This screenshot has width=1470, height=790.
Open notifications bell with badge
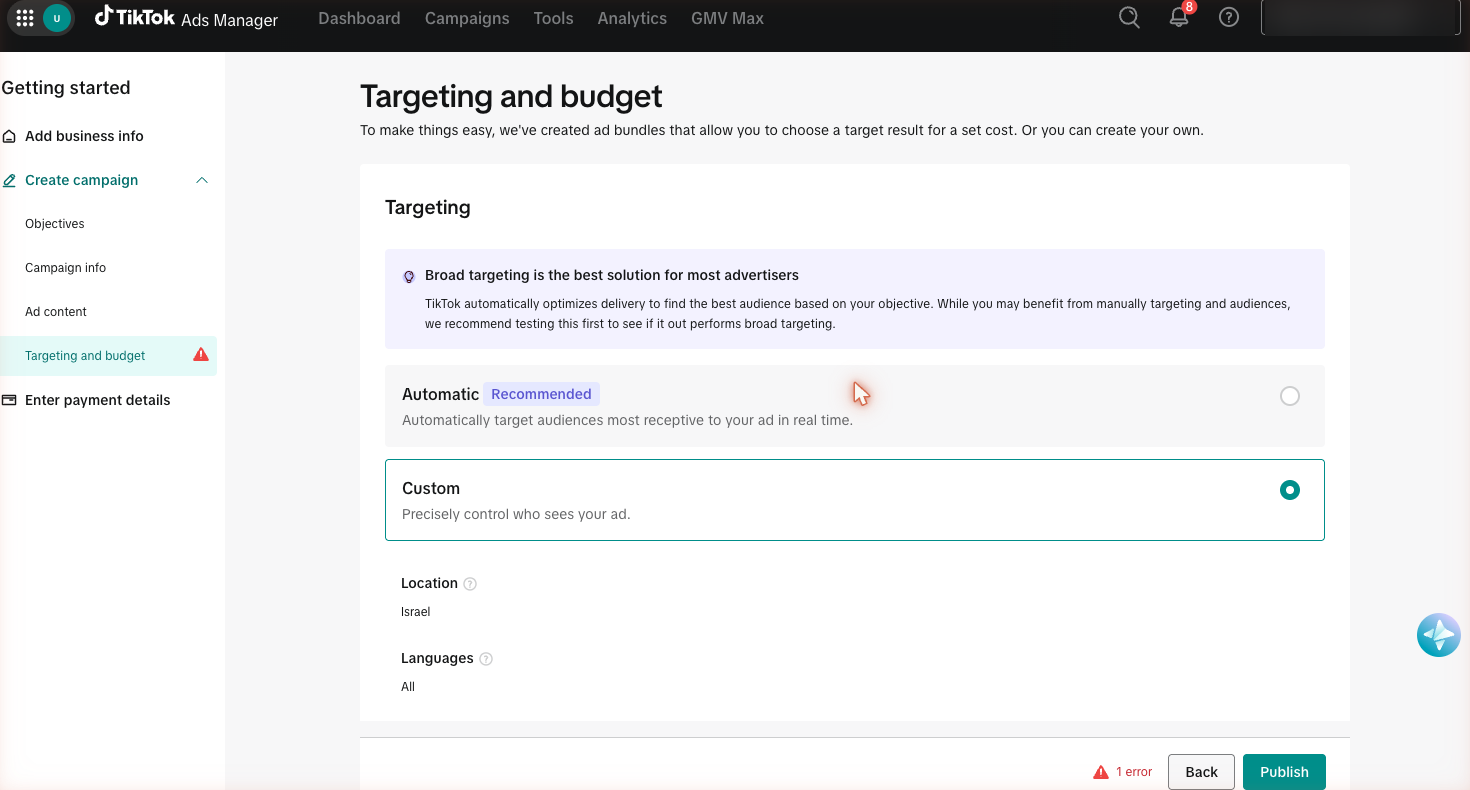click(x=1180, y=17)
